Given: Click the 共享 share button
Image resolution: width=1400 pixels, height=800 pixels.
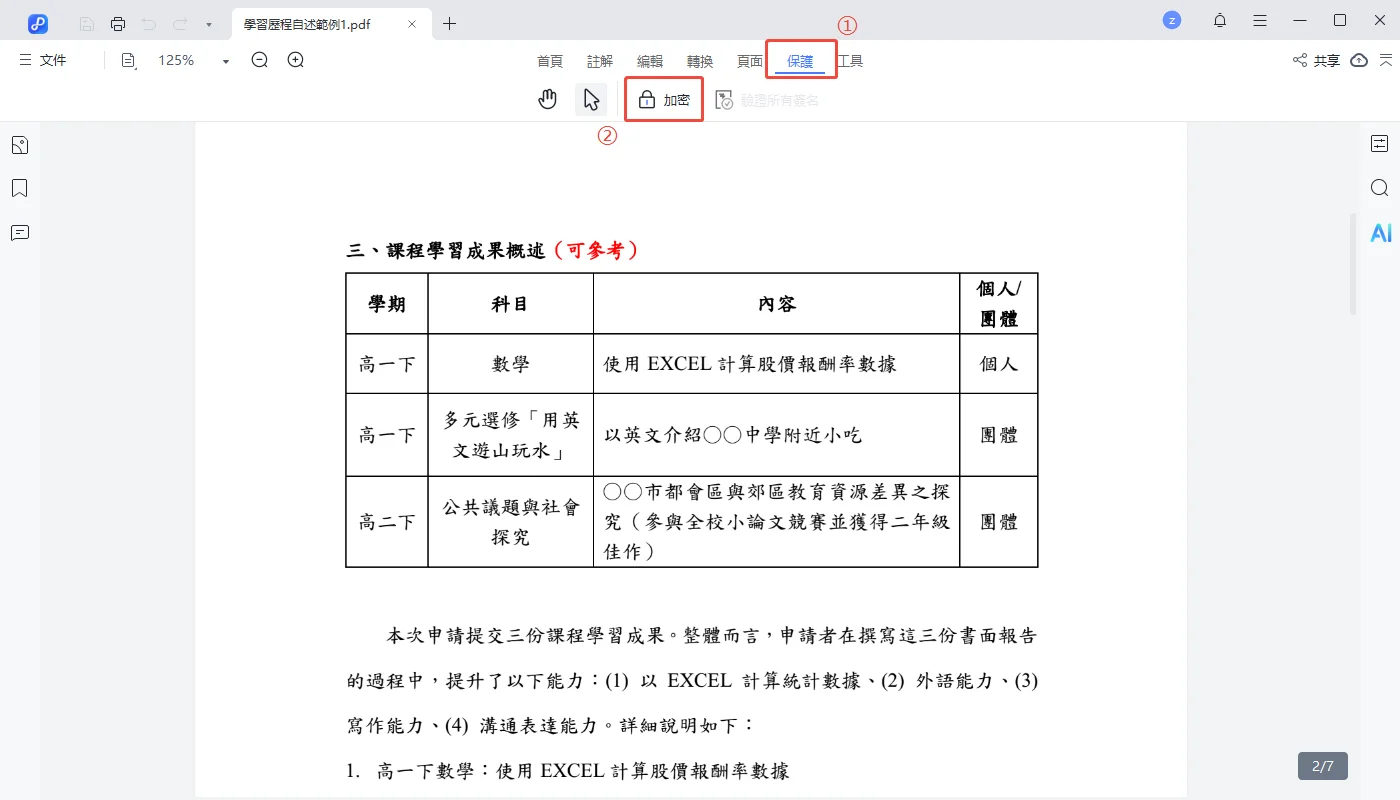Looking at the screenshot, I should pos(1316,60).
